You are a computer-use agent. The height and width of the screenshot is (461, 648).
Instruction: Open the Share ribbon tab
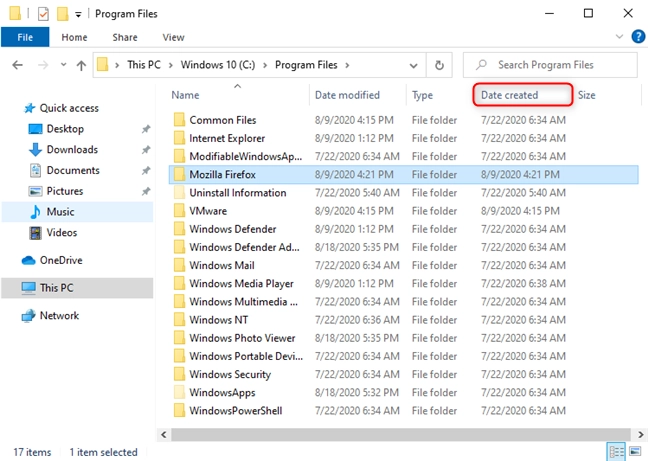(x=125, y=37)
